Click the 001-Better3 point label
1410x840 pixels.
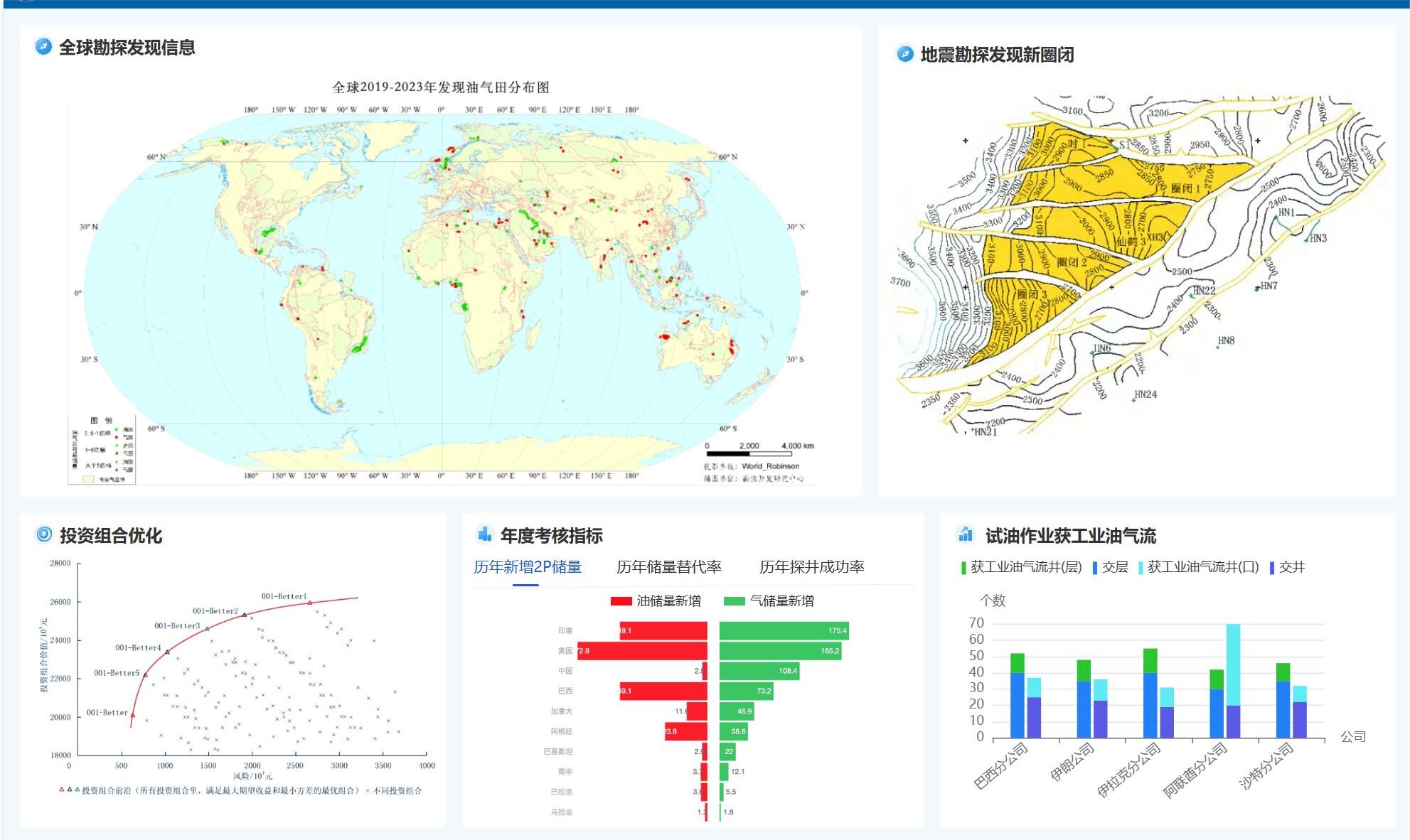[x=177, y=626]
